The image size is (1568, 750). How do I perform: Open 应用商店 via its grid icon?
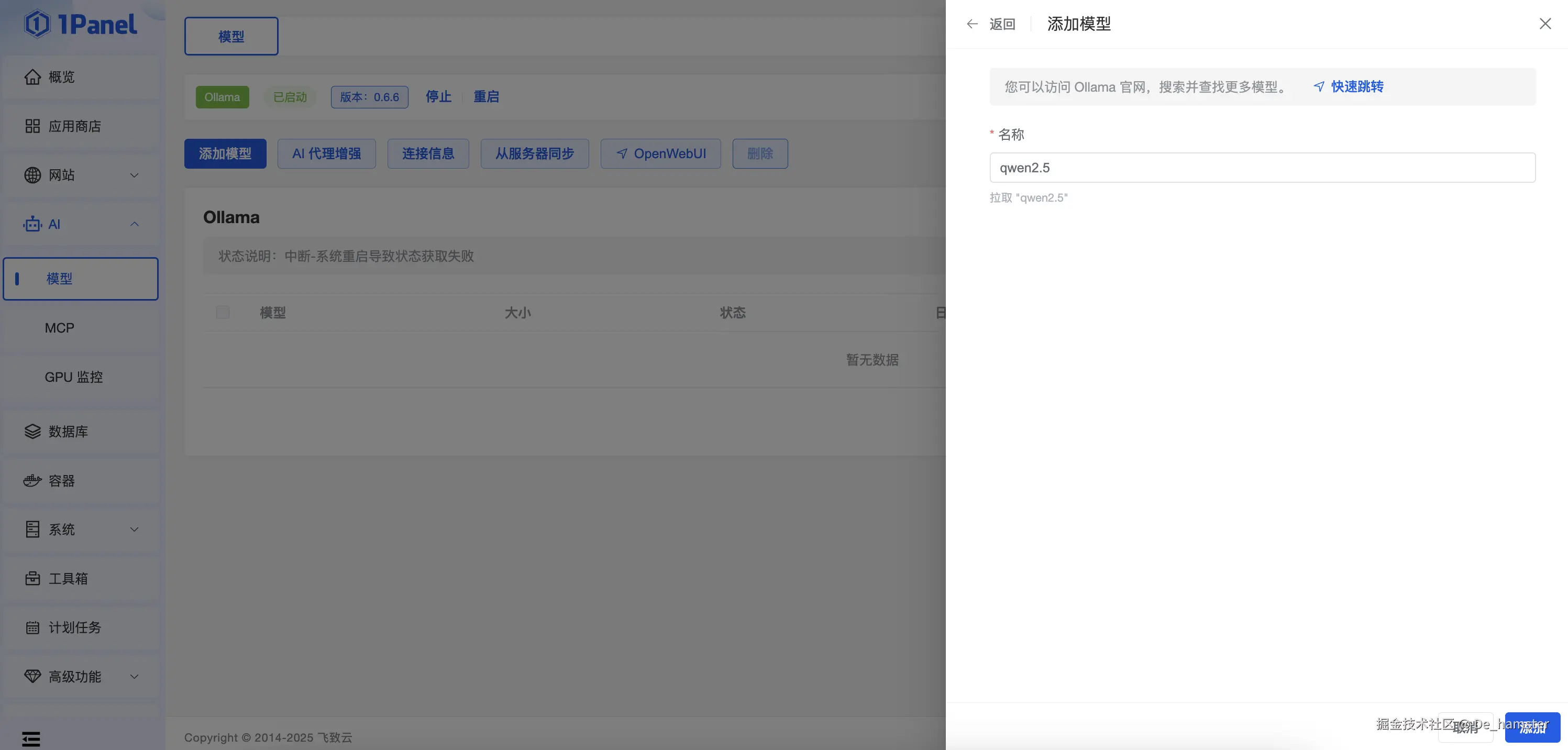point(32,126)
